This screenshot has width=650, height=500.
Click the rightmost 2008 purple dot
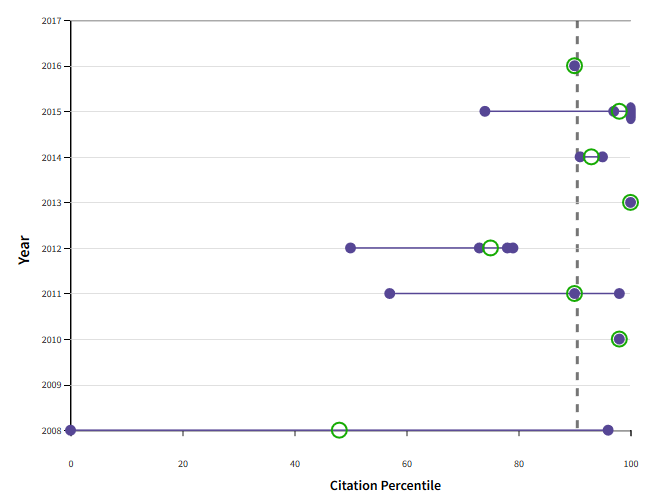click(608, 430)
